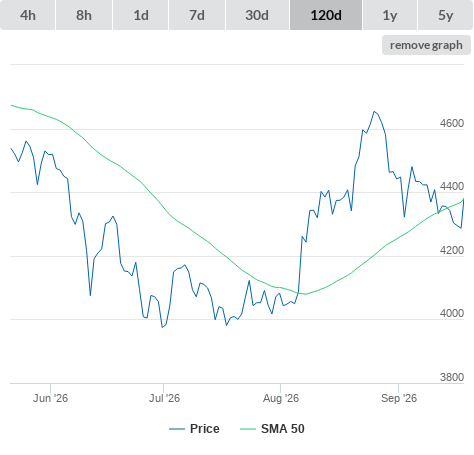Image resolution: width=474 pixels, height=455 pixels.
Task: Click the active 120d range tab
Action: tap(326, 15)
